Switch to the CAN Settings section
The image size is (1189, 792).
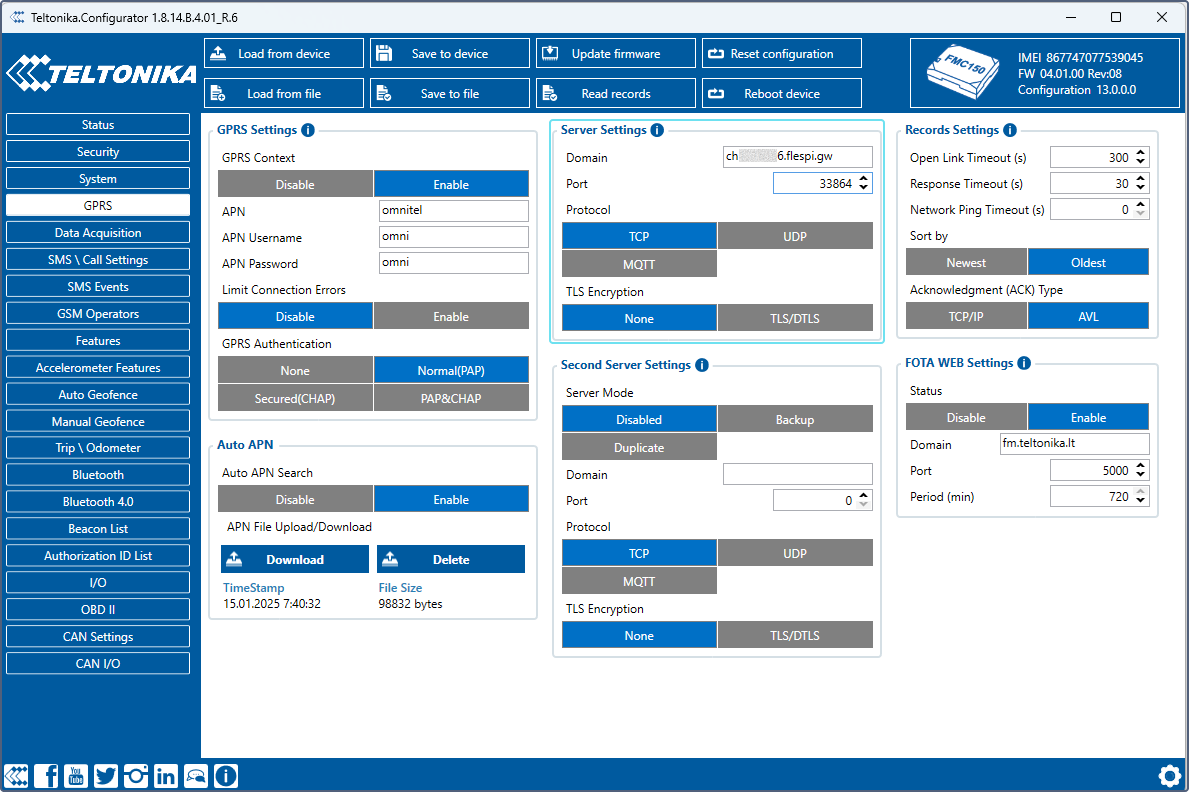(x=98, y=636)
